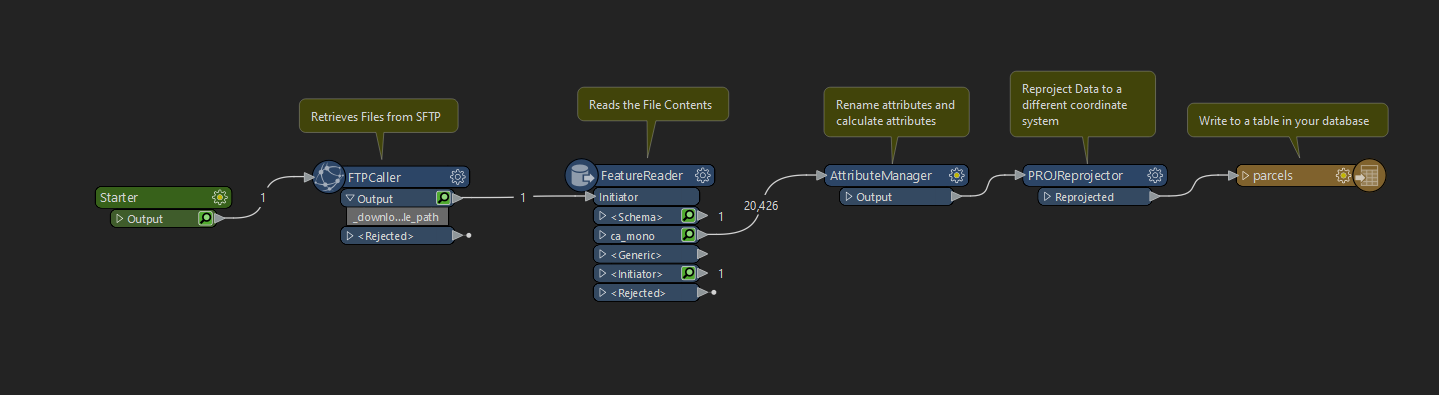Inspect the Starter Output cache magnifier
The height and width of the screenshot is (395, 1439).
pyautogui.click(x=205, y=218)
